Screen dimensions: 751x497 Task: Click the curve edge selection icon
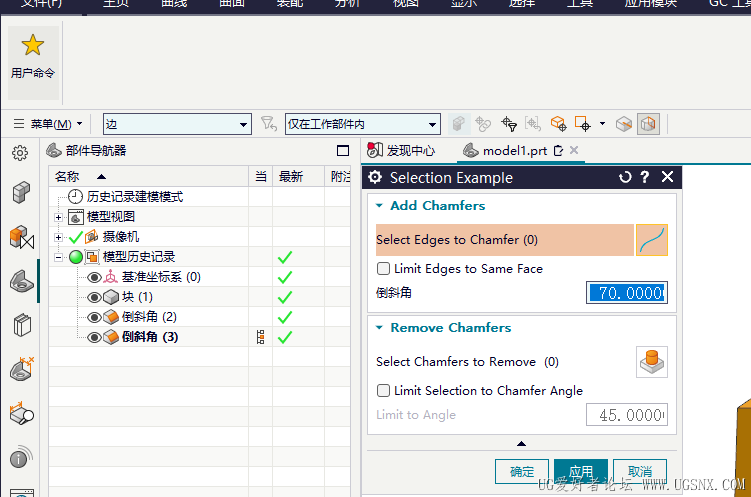pos(651,240)
